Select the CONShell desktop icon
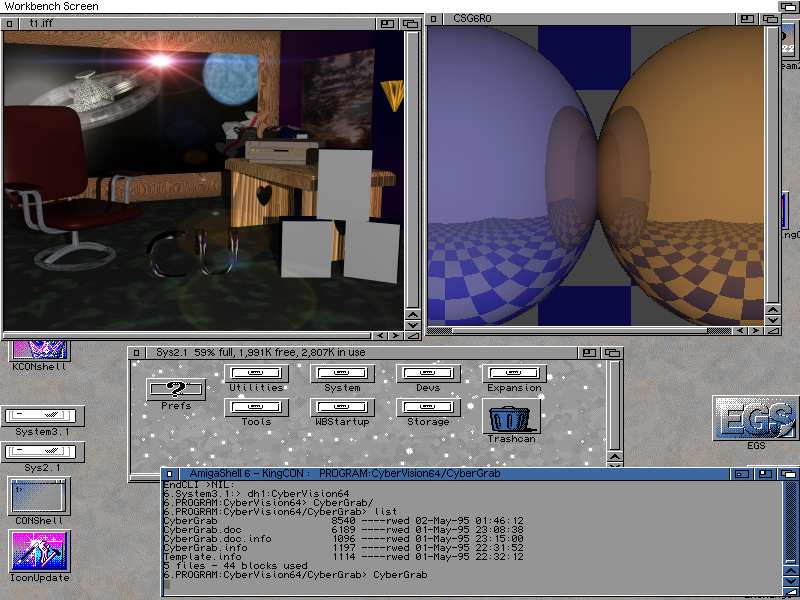The image size is (800, 600). coord(39,501)
